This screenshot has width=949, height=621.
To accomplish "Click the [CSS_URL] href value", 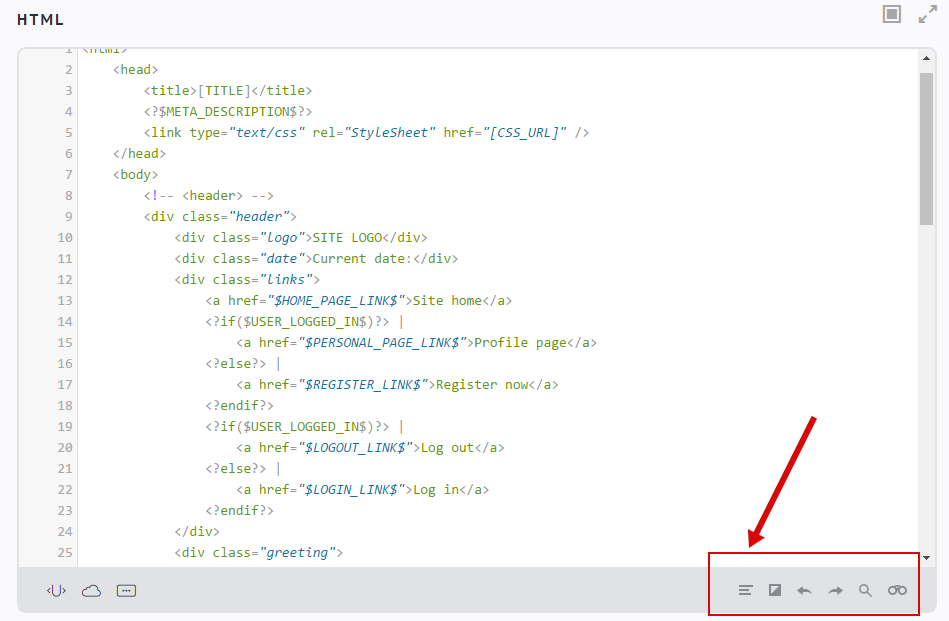I will tap(529, 132).
